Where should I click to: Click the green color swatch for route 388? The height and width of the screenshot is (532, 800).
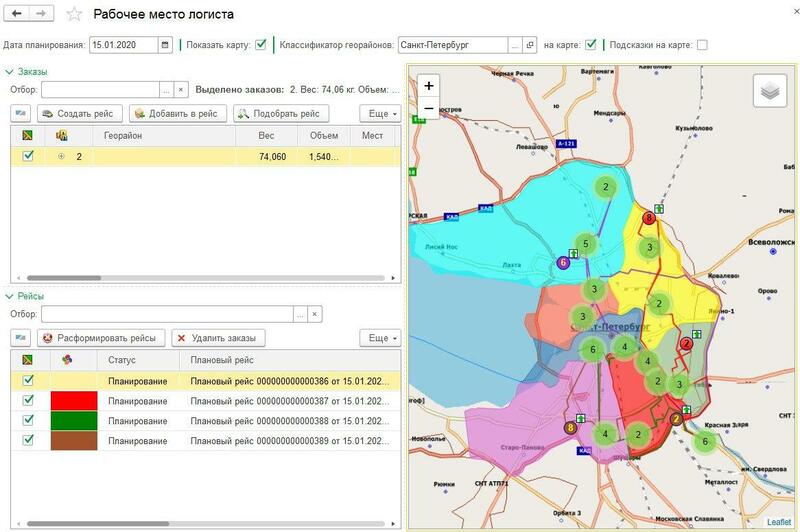[x=73, y=421]
